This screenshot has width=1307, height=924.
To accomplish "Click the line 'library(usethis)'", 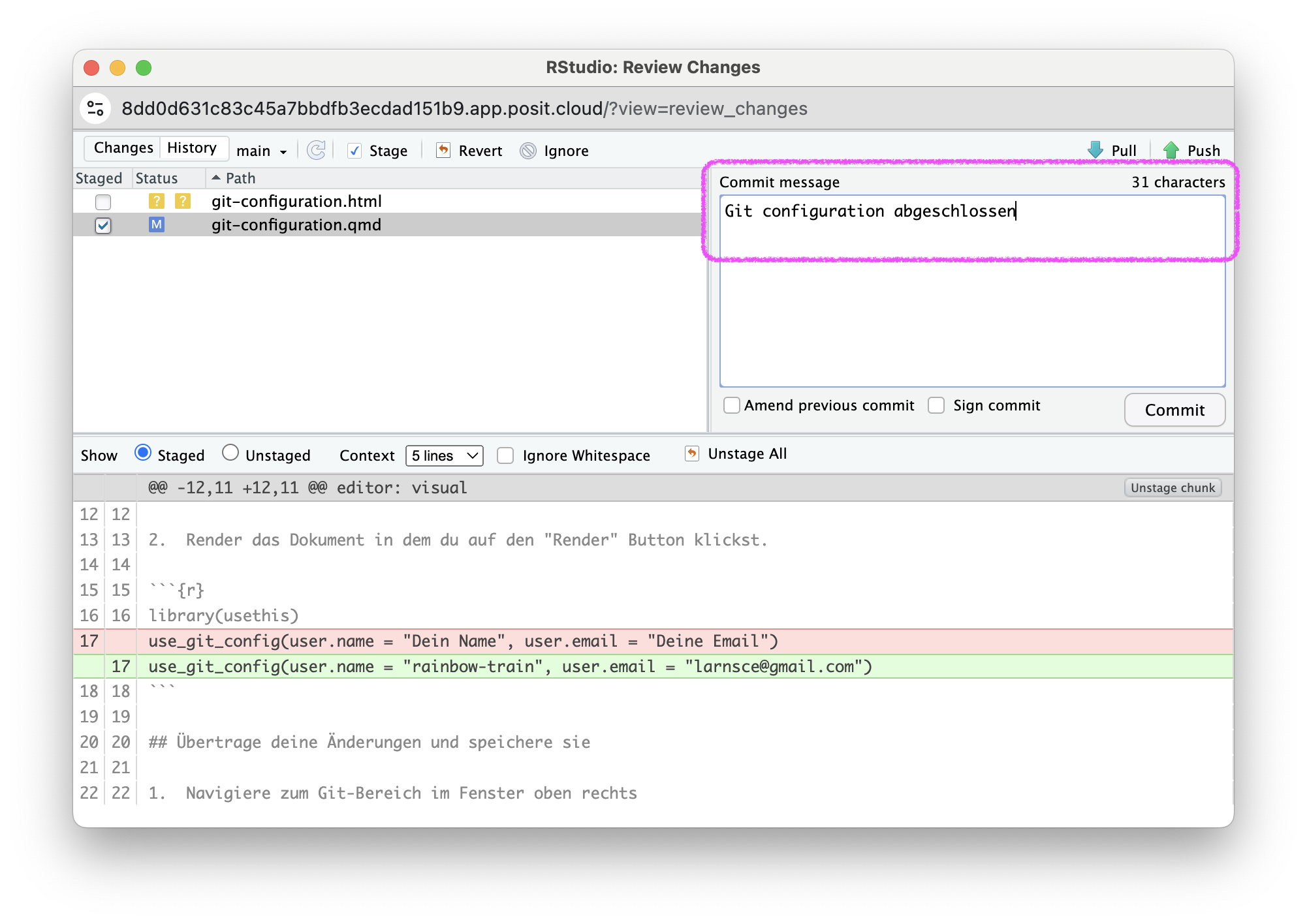I will pos(223,615).
